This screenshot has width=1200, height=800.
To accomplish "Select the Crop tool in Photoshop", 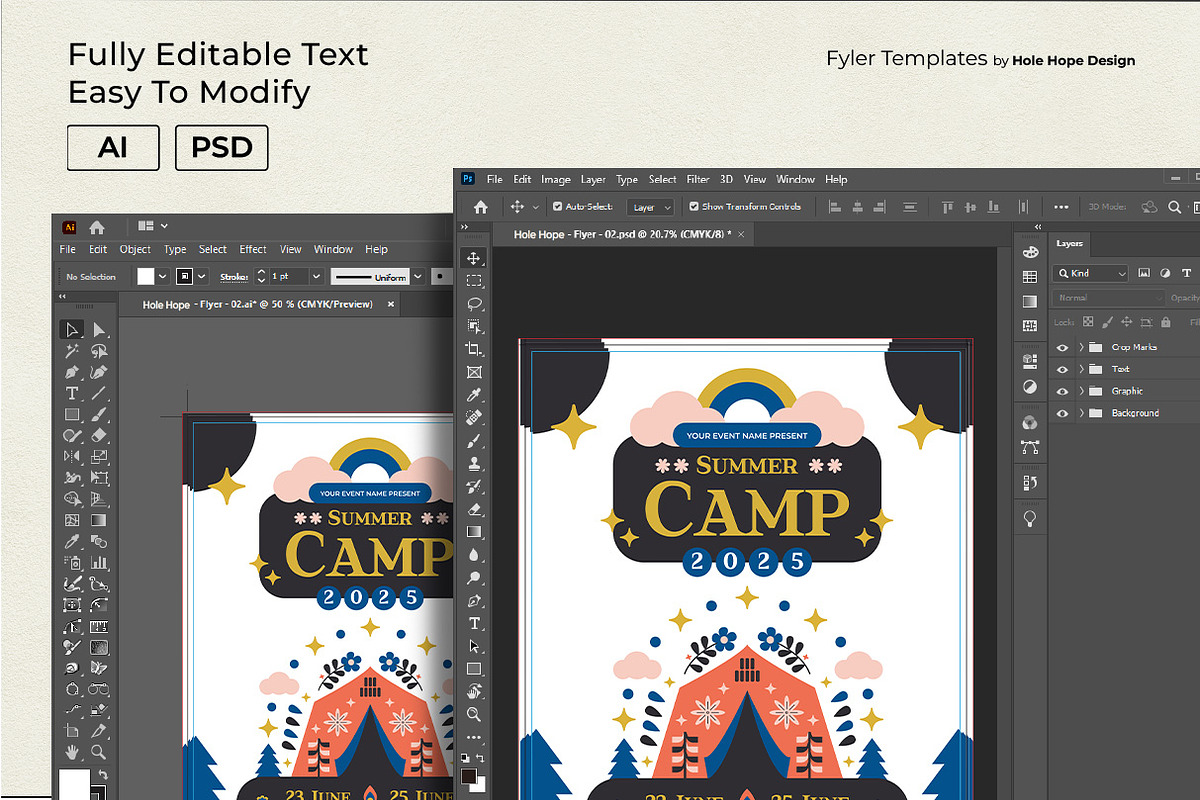I will [x=474, y=349].
